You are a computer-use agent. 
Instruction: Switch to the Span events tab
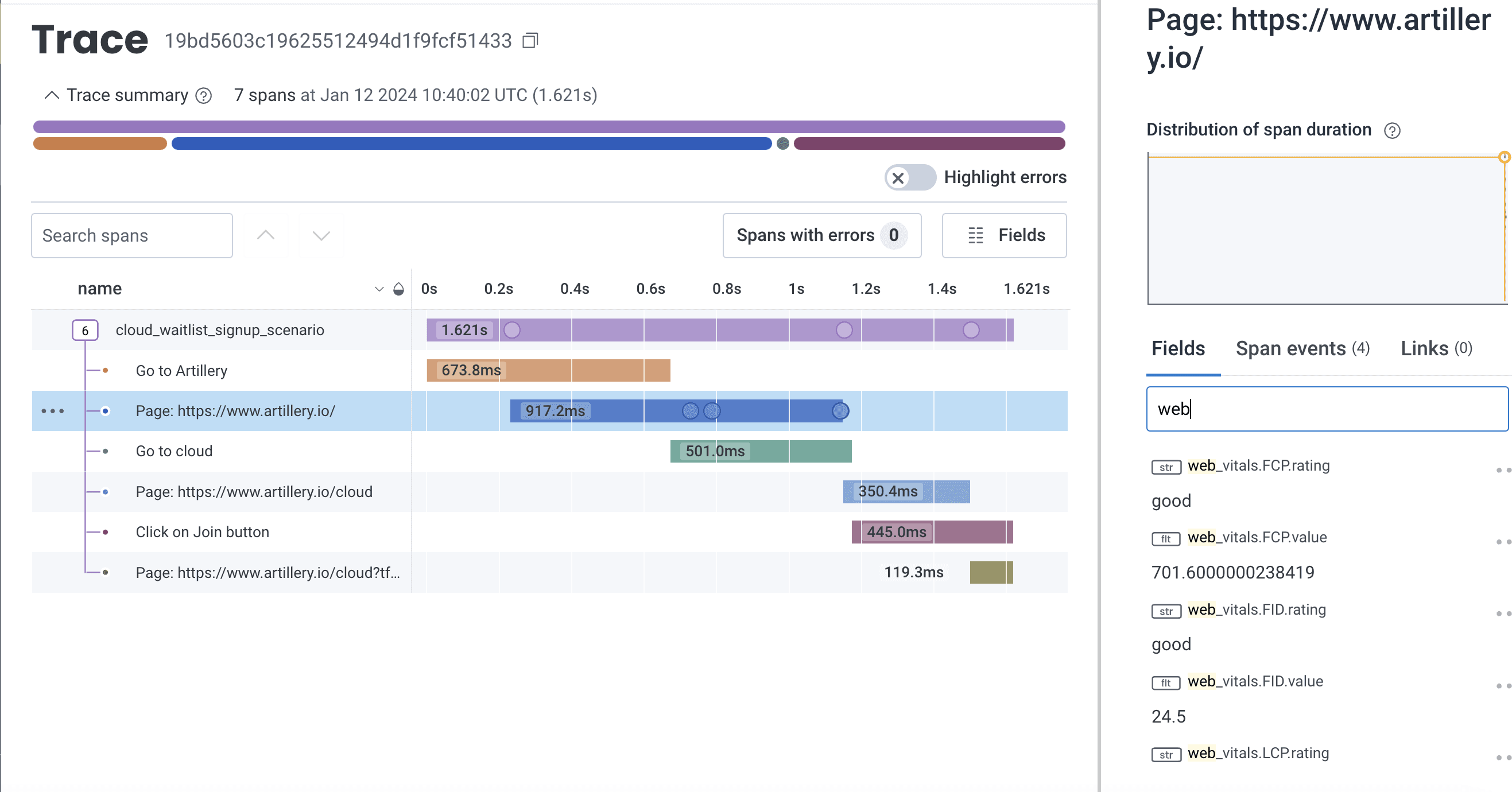pyautogui.click(x=1302, y=348)
